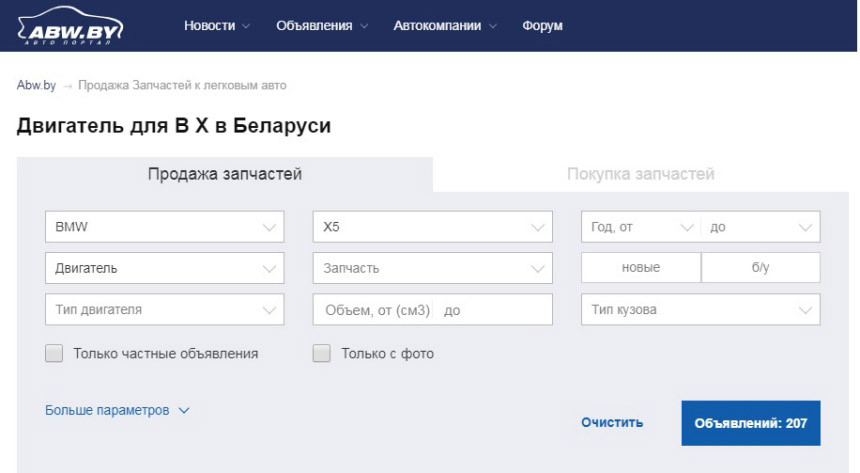Open the Запчасть dropdown
This screenshot has width=860, height=473.
432,268
